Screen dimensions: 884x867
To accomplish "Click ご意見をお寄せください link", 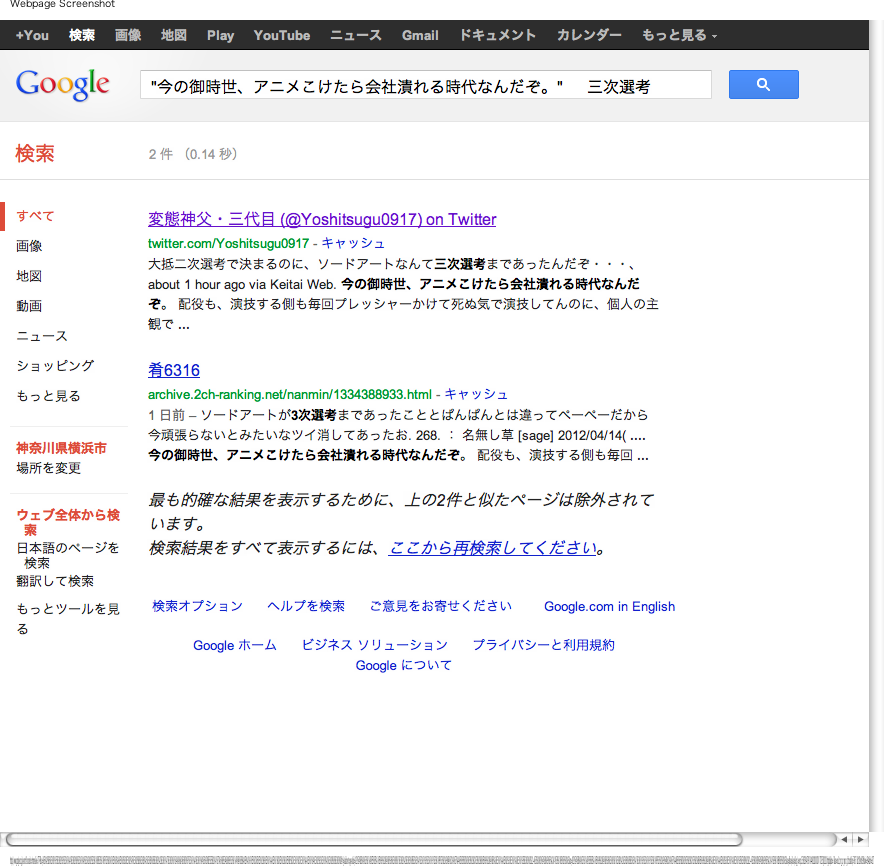I will click(x=441, y=607).
